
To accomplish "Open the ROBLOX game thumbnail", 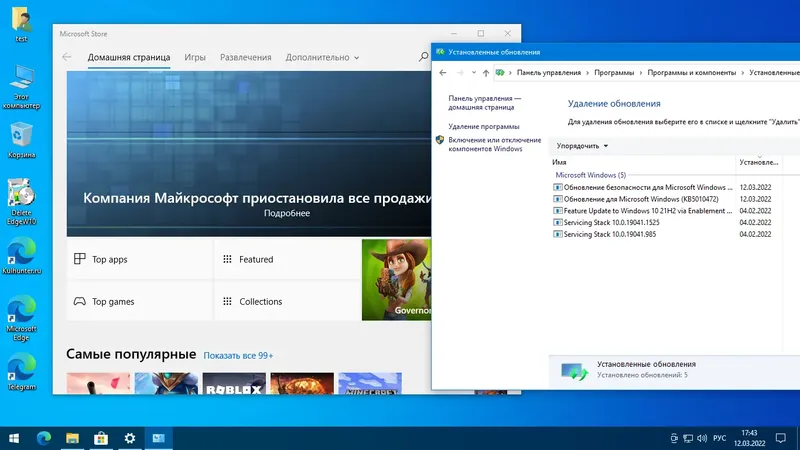I will pyautogui.click(x=234, y=384).
